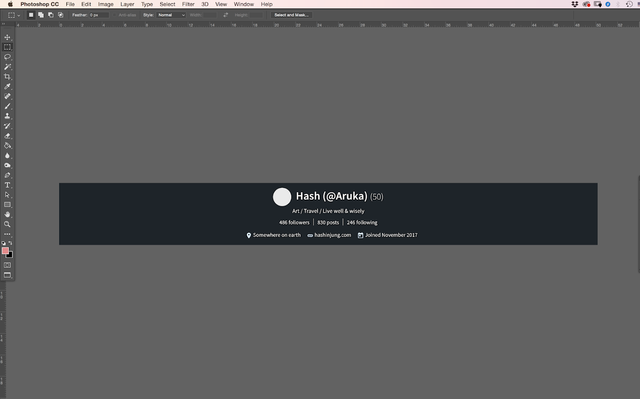Image resolution: width=640 pixels, height=399 pixels.
Task: Select the History Brush tool
Action: click(7, 126)
